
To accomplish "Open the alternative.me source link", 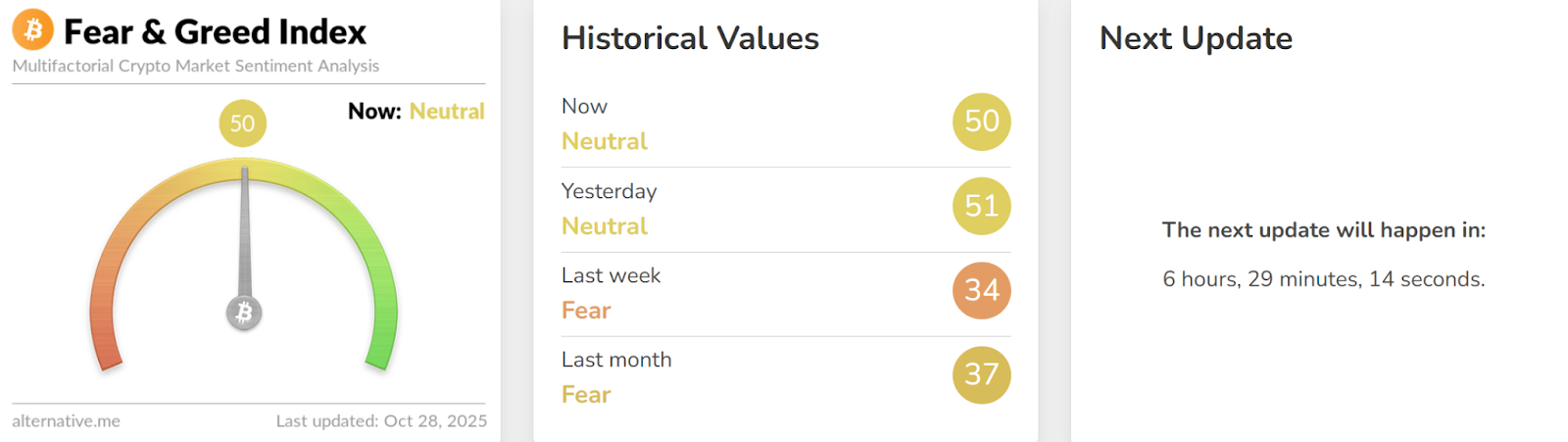I will pyautogui.click(x=67, y=421).
